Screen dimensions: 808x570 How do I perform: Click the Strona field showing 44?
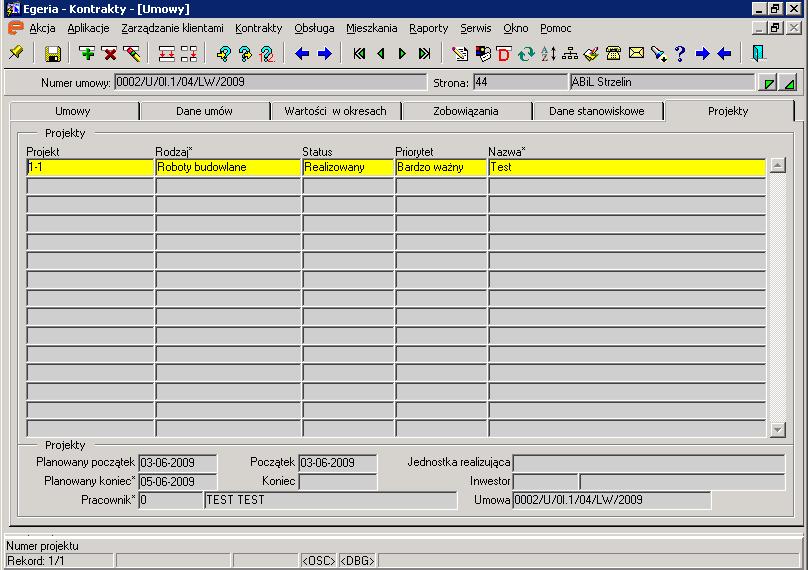click(520, 82)
